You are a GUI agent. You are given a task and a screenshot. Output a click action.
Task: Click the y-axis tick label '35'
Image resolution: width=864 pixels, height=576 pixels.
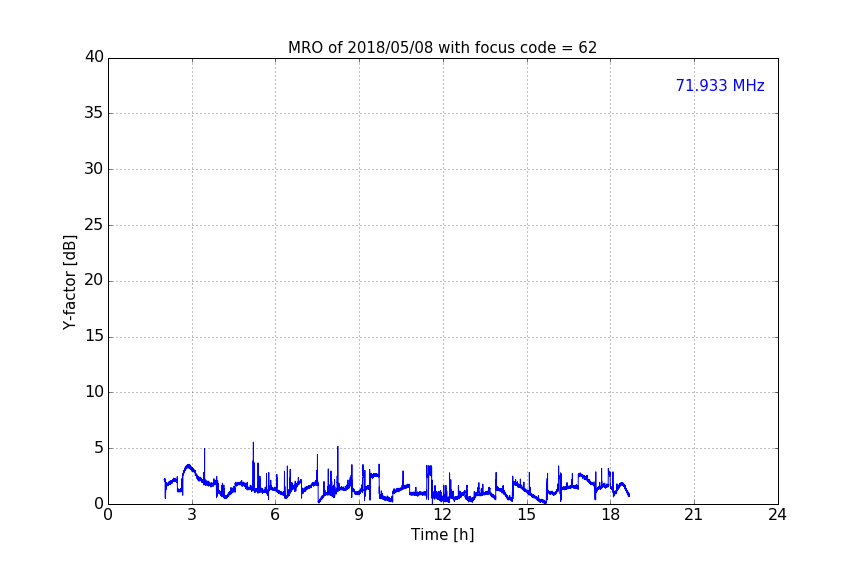tap(94, 113)
